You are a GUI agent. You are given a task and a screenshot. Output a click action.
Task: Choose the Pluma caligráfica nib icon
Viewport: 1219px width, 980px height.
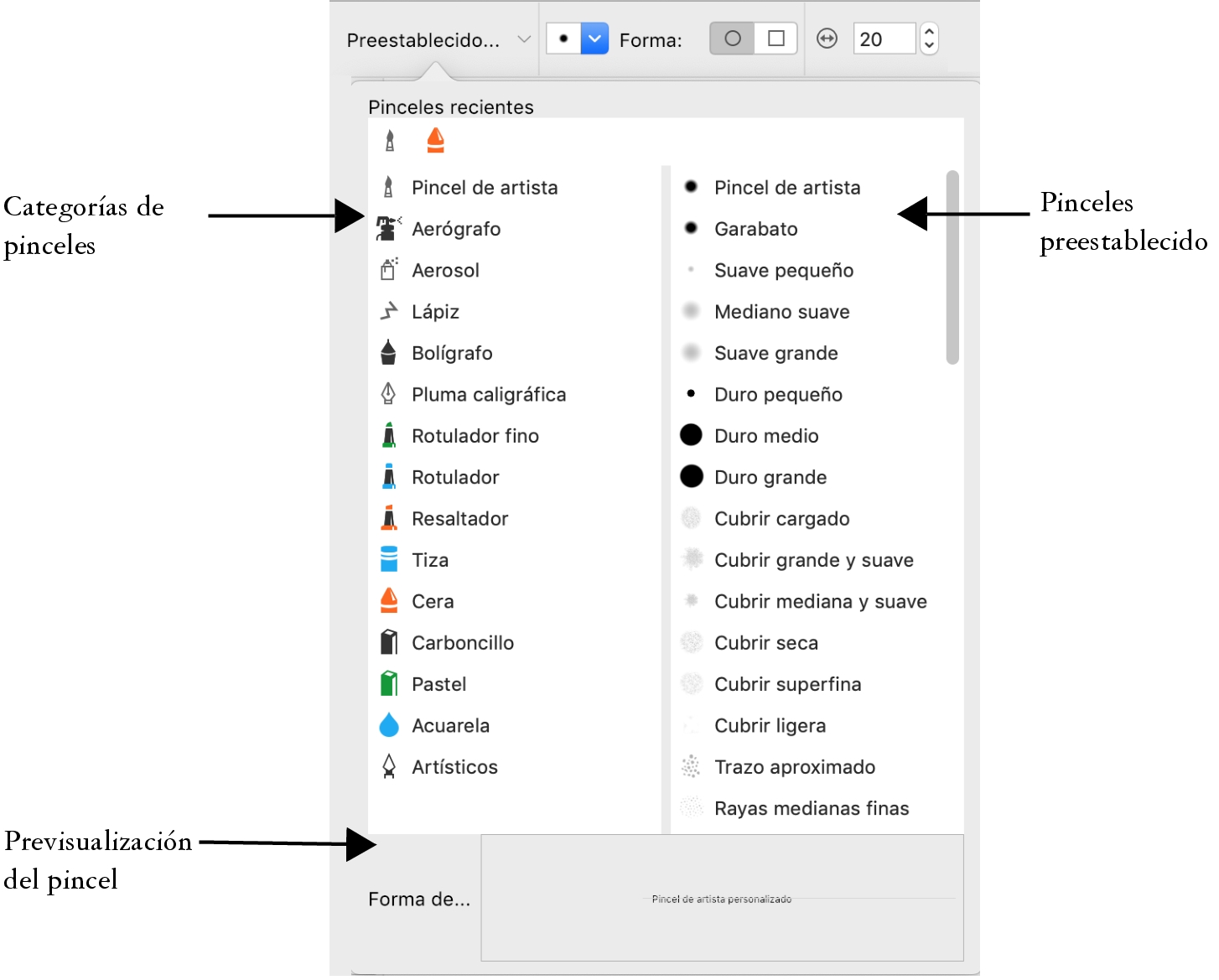tap(388, 394)
